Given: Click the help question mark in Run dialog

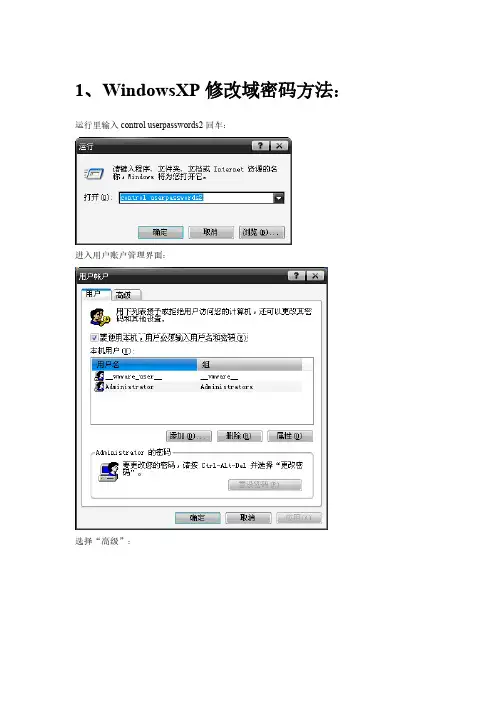Looking at the screenshot, I should (x=261, y=146).
